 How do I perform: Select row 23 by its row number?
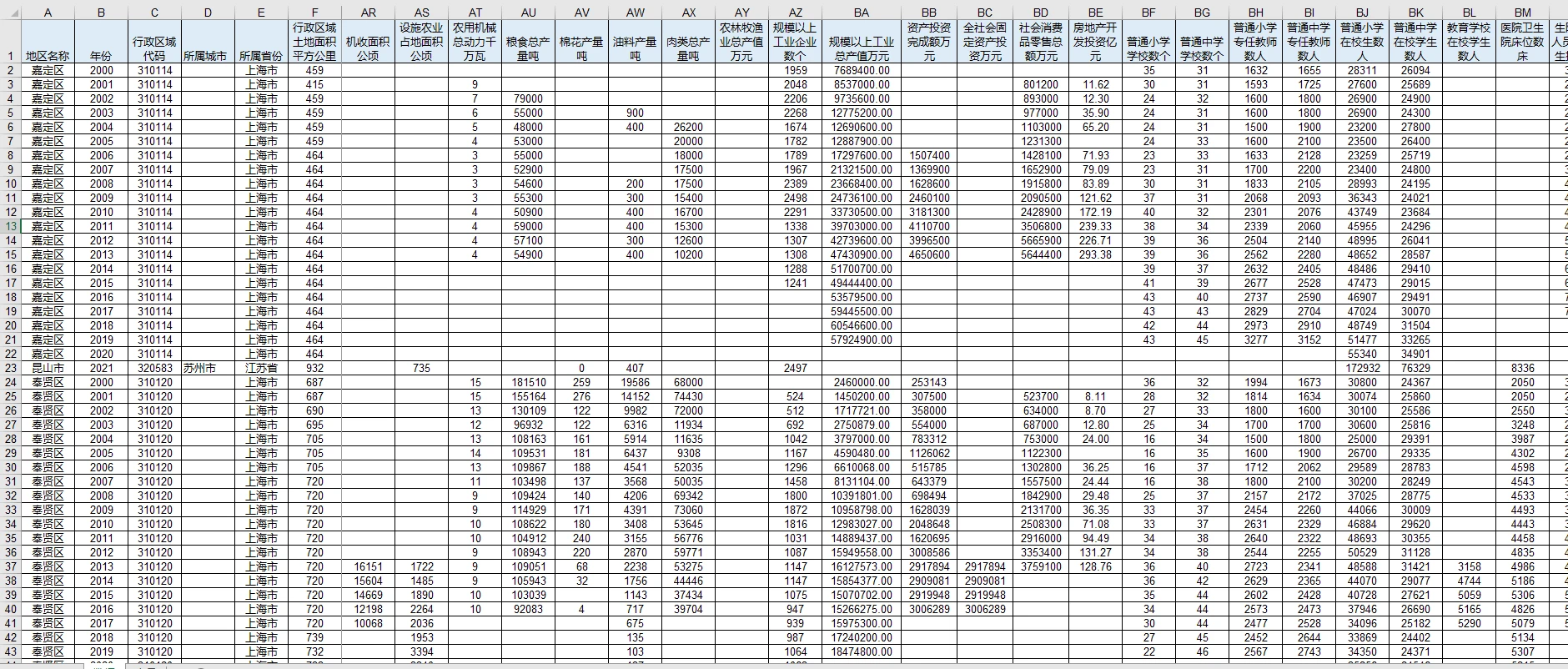coord(11,368)
